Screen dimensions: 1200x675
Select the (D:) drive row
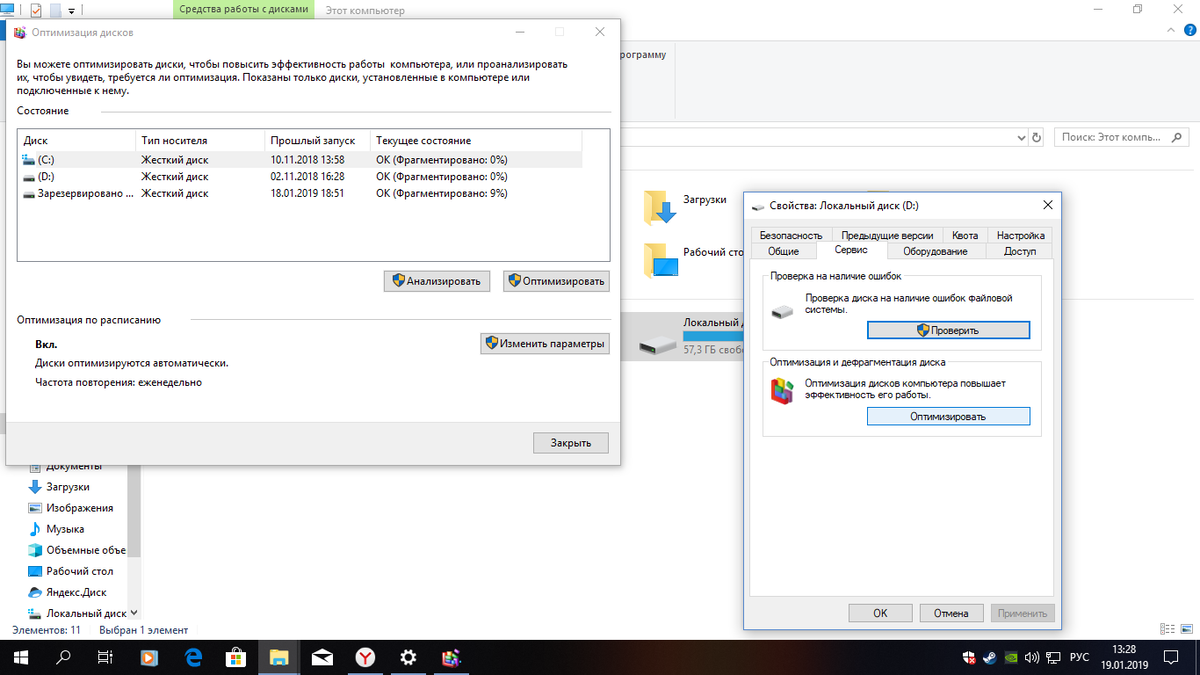[x=300, y=176]
